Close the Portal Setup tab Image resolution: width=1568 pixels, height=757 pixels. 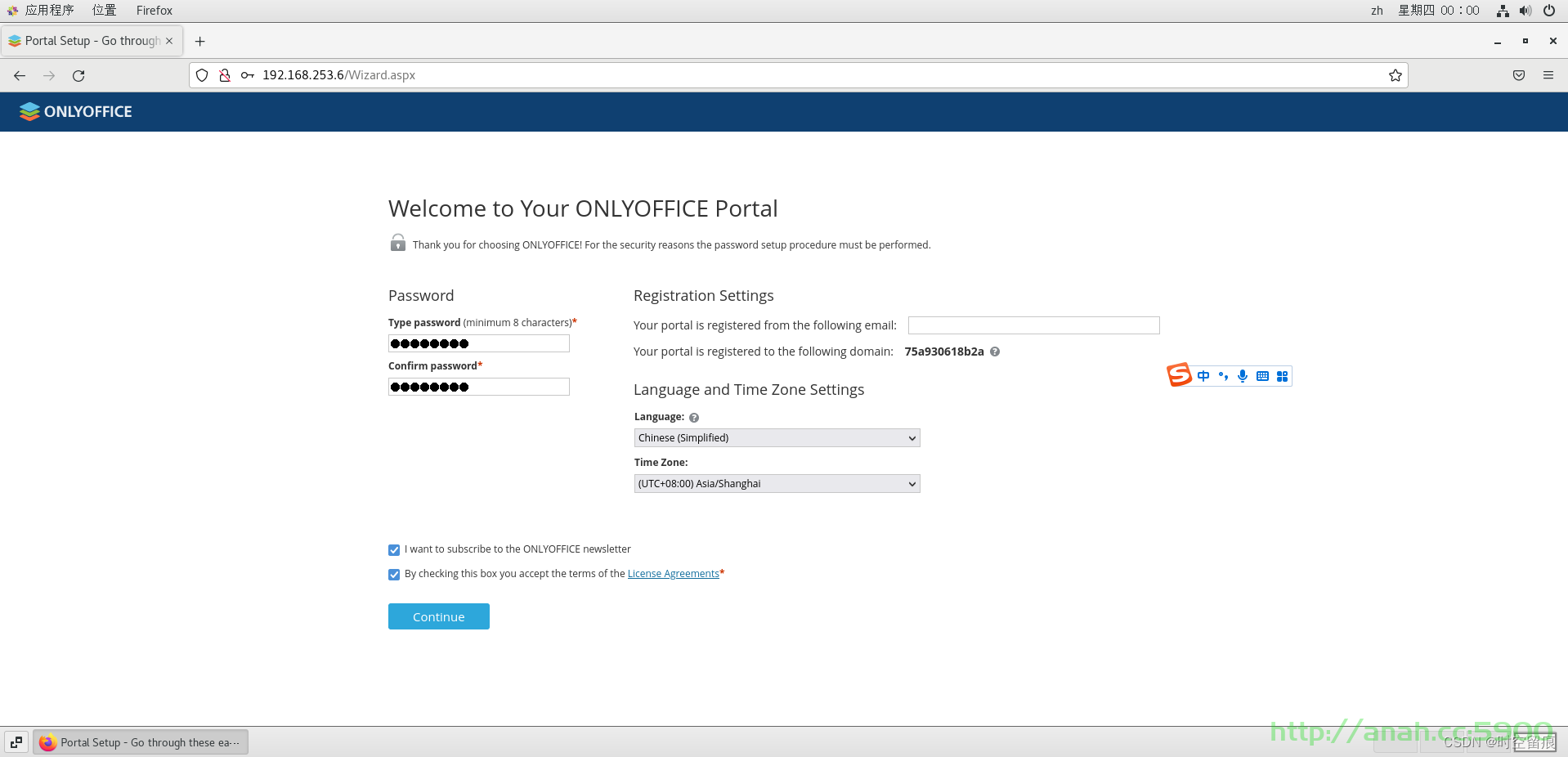coord(169,41)
